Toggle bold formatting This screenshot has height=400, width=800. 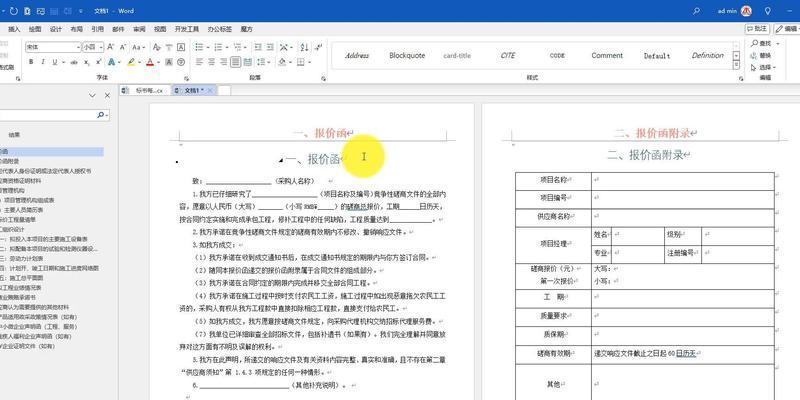tap(31, 62)
